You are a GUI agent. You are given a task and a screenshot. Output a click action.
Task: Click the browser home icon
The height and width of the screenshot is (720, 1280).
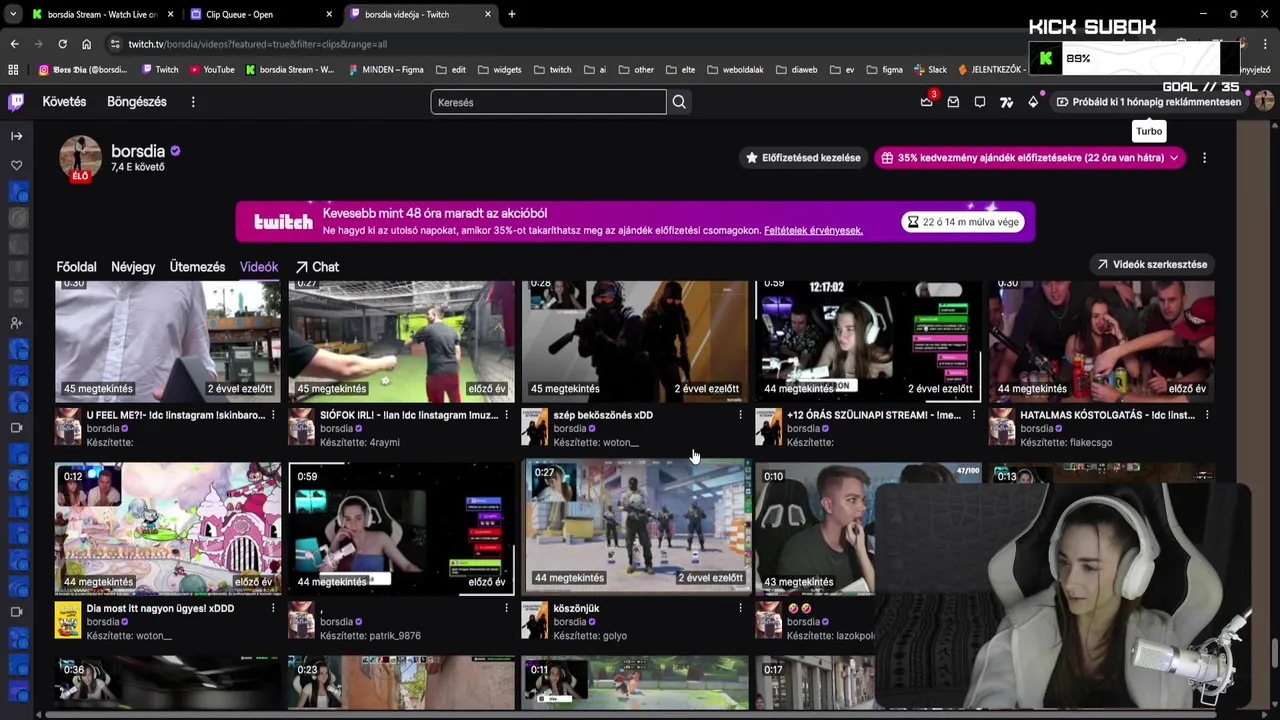[x=86, y=44]
